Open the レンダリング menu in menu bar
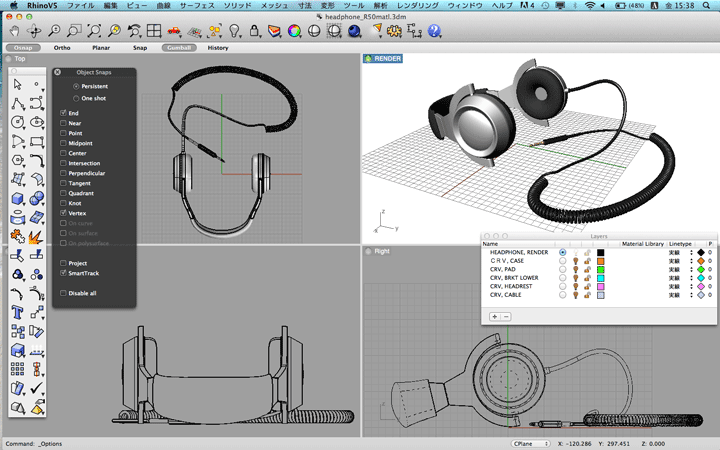 pyautogui.click(x=418, y=6)
